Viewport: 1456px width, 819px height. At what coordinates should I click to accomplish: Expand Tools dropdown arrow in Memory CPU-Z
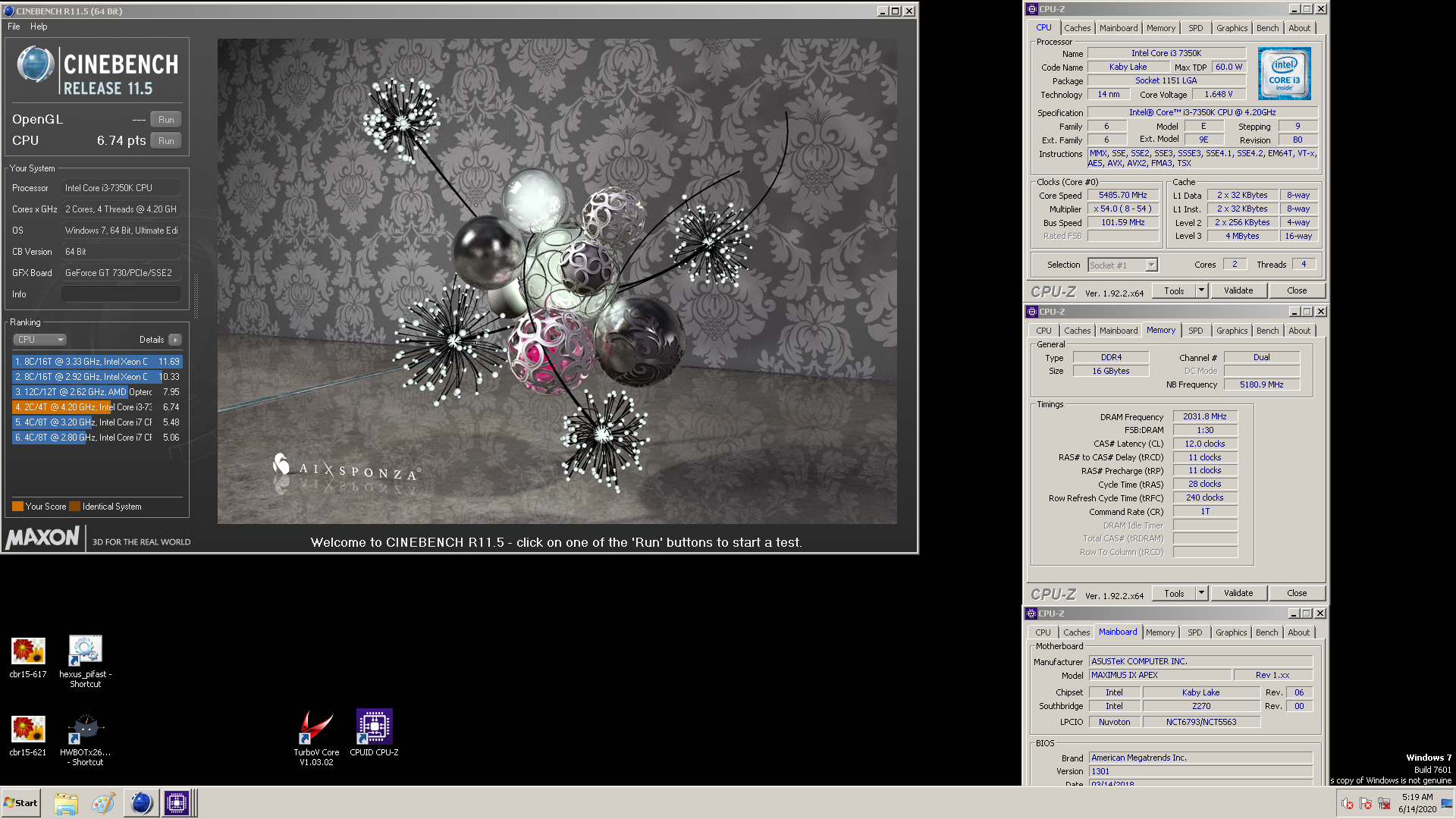(x=1201, y=593)
